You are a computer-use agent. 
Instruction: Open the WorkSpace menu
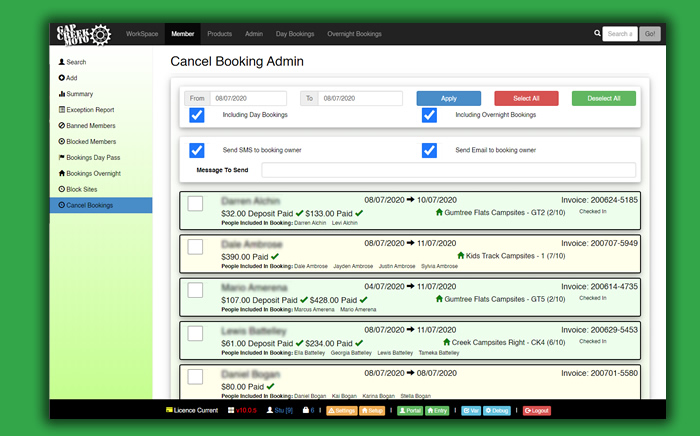coord(142,34)
